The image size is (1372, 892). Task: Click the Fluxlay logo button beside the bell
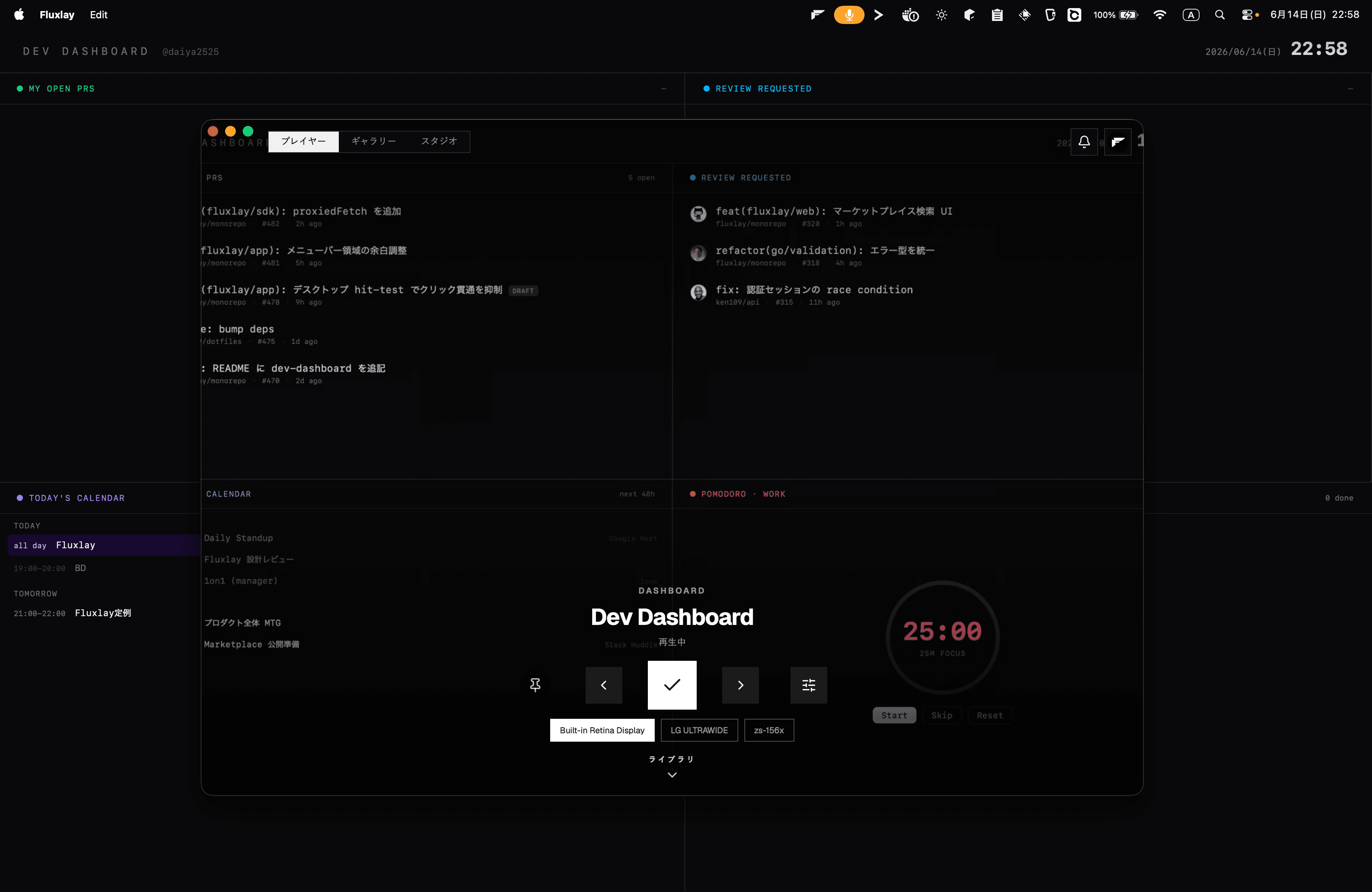[x=1117, y=142]
